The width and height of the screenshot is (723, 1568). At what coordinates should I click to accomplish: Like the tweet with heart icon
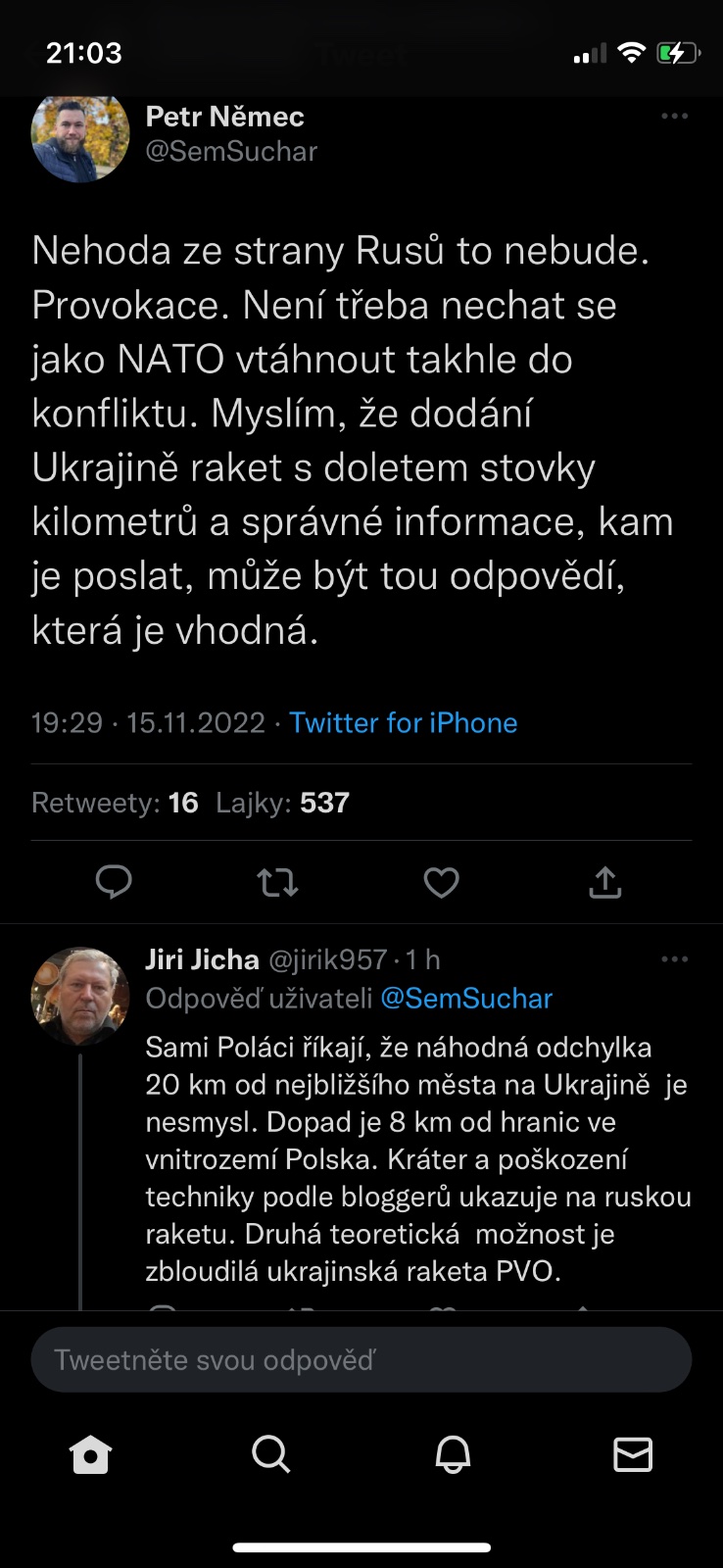[x=441, y=883]
